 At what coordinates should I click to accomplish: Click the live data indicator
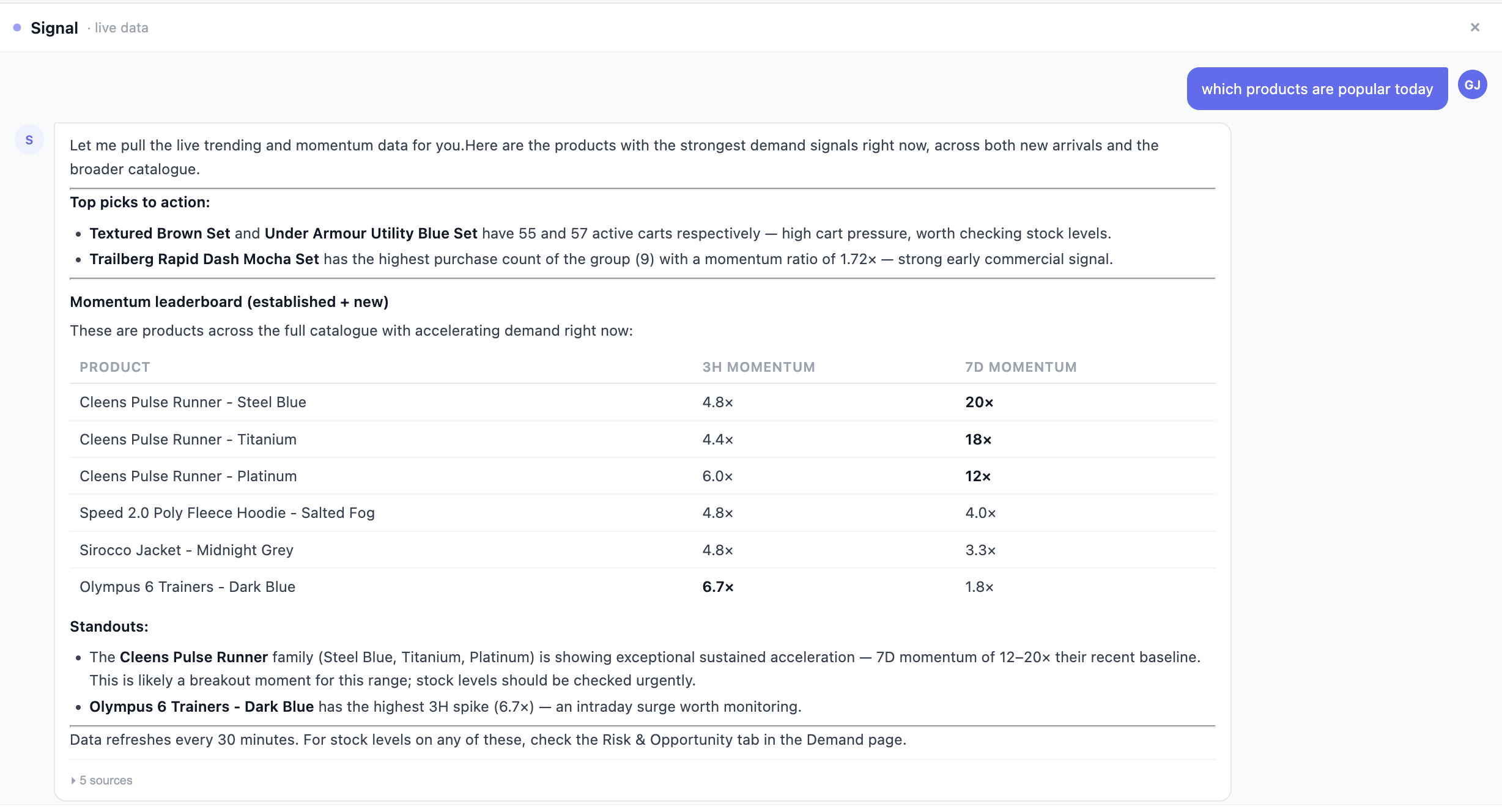point(120,28)
